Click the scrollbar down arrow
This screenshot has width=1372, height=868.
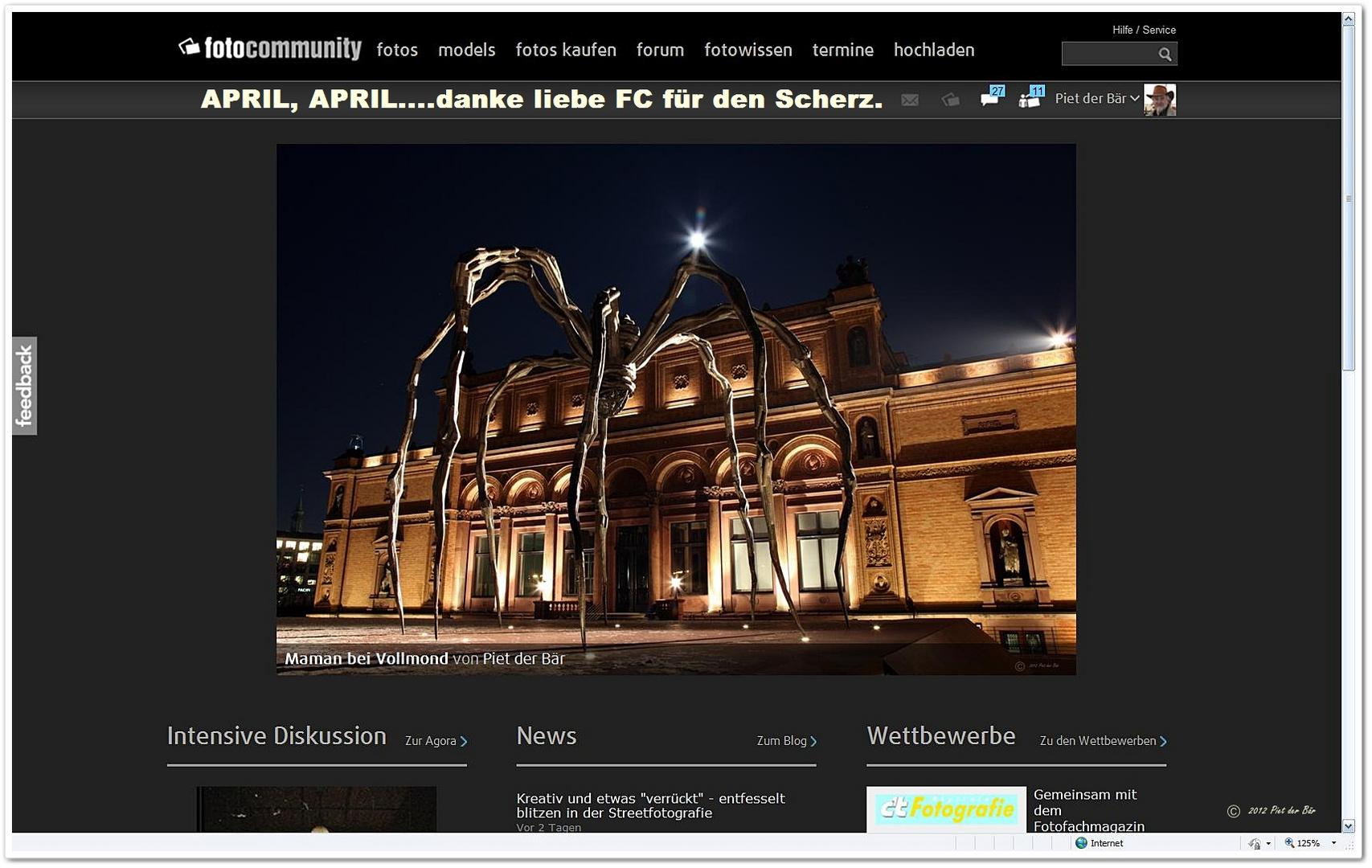pos(1349,826)
